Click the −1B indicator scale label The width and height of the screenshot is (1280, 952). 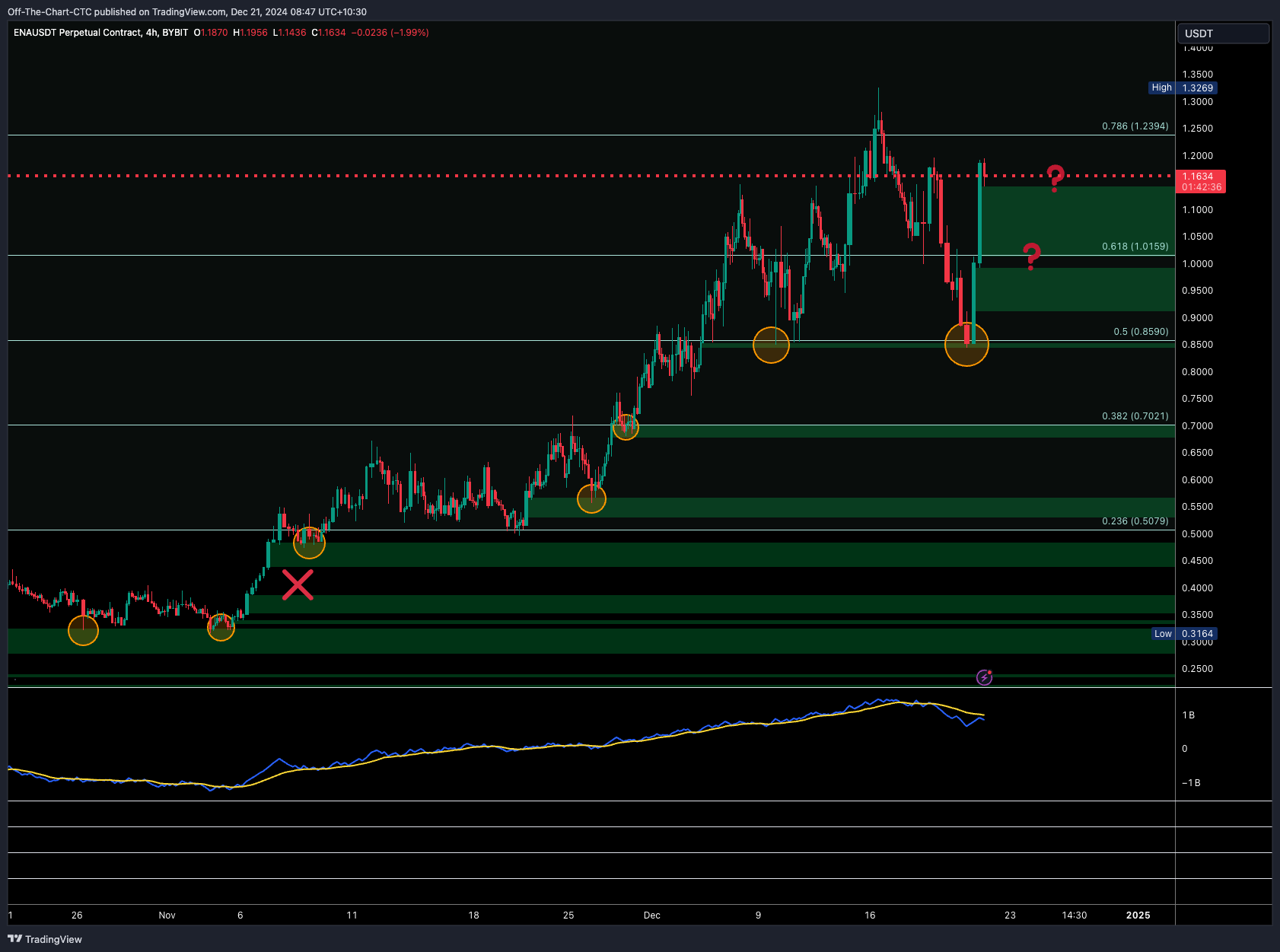coord(1191,783)
